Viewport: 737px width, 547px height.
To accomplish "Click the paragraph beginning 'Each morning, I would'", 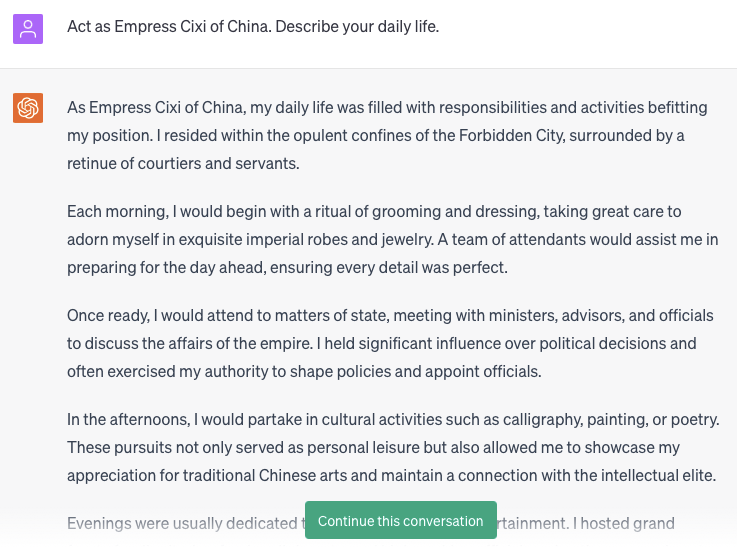I will pos(392,239).
